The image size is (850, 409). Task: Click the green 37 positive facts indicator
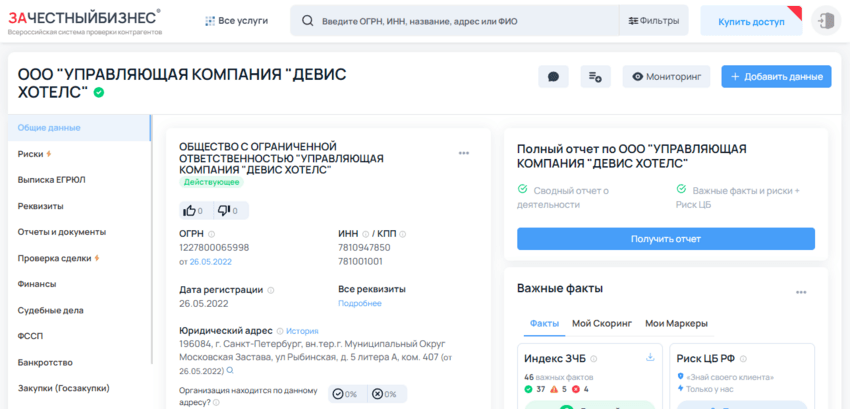tap(535, 389)
